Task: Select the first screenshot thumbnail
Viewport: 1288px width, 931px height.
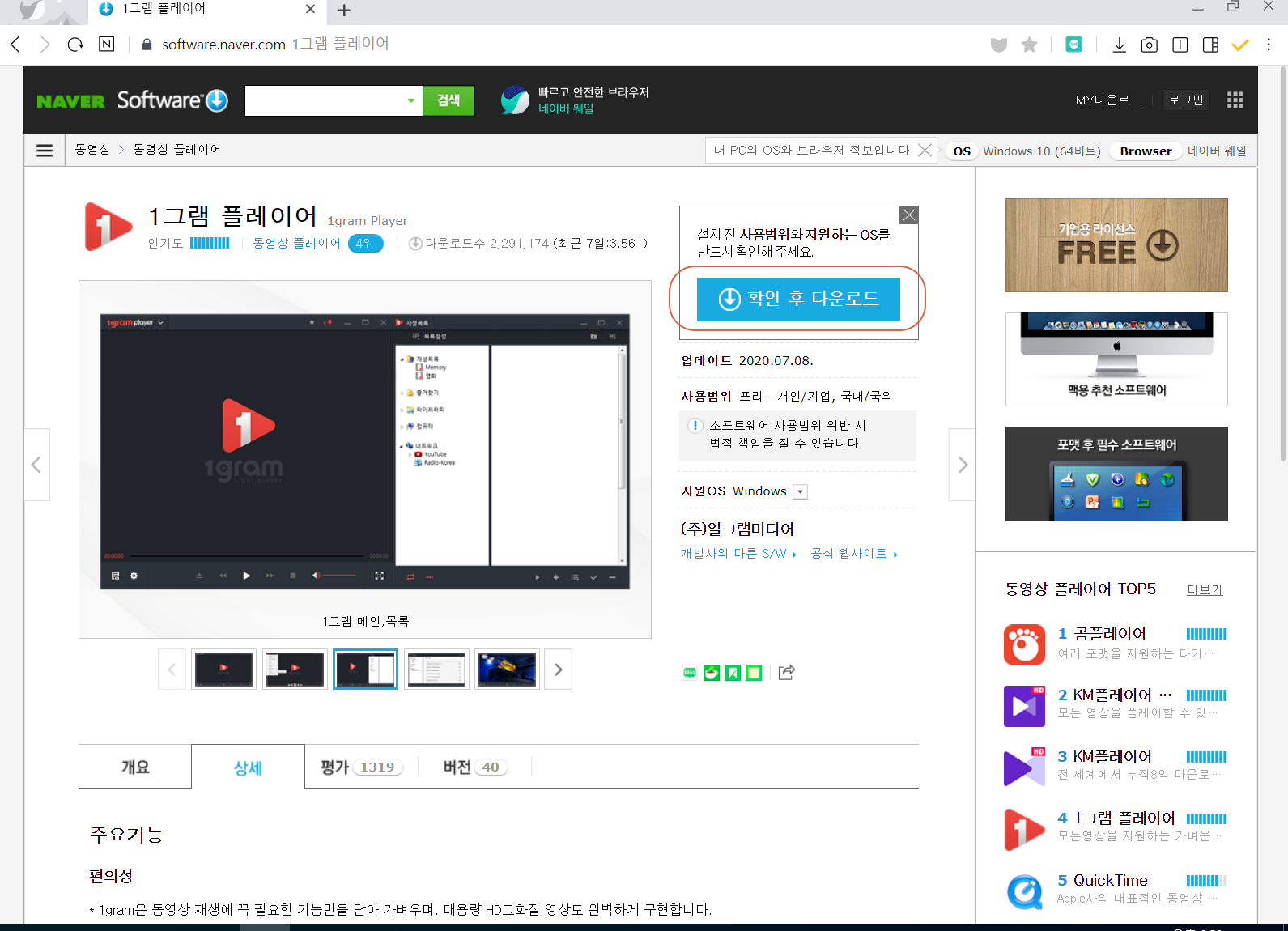Action: point(224,670)
